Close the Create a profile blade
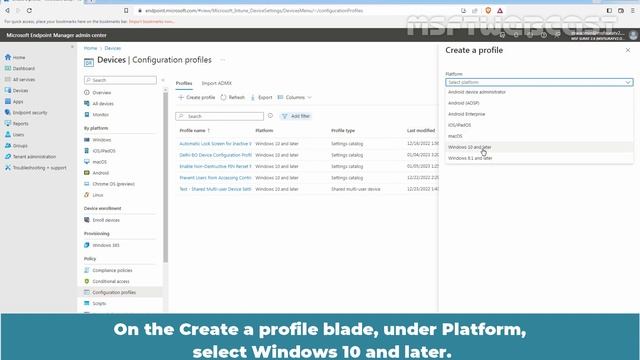This screenshot has width=640, height=360. pos(628,50)
